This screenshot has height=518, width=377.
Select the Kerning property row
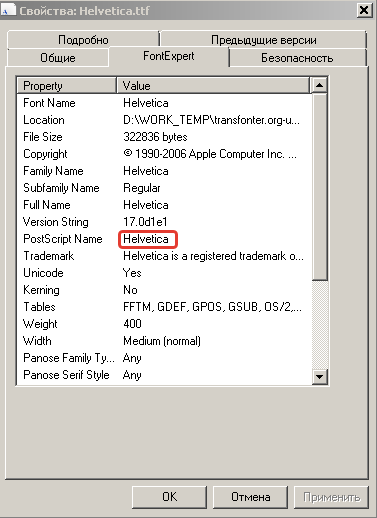164,290
